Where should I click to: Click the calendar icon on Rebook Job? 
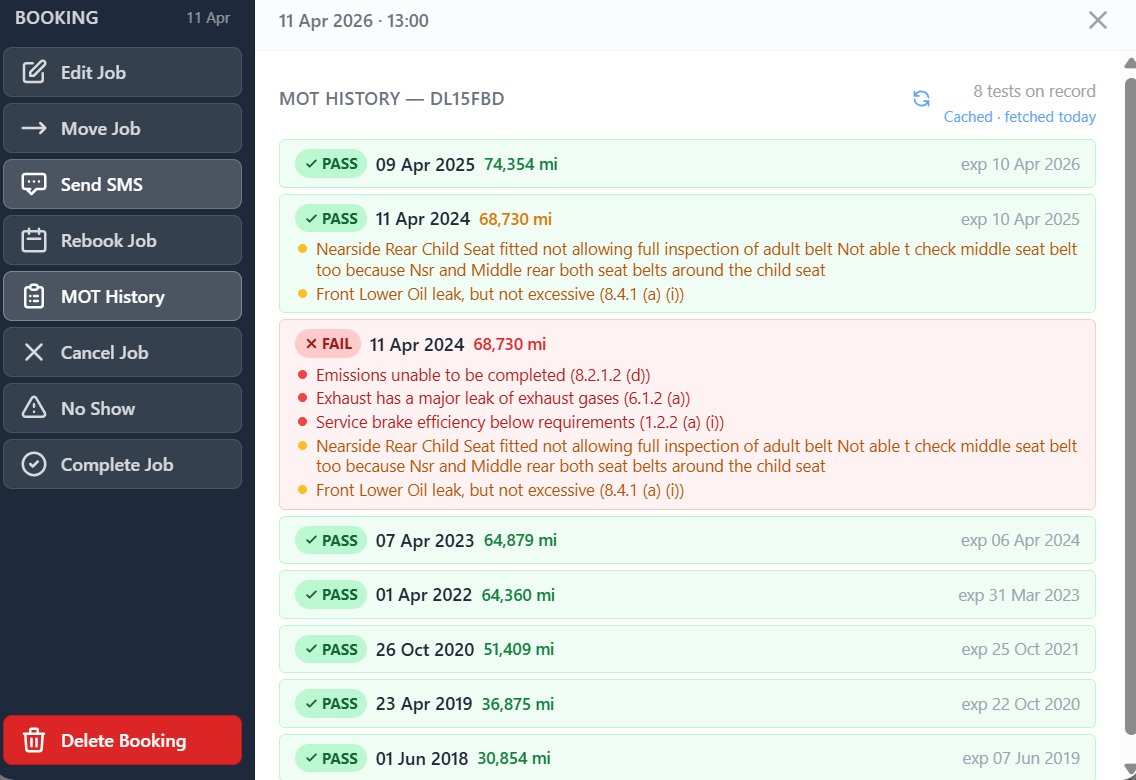coord(34,240)
